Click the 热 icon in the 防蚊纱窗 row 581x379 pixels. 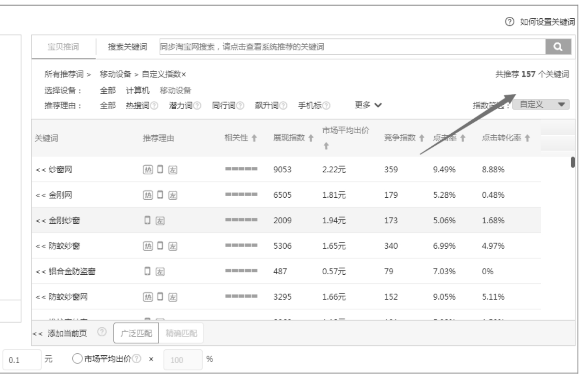click(x=148, y=246)
